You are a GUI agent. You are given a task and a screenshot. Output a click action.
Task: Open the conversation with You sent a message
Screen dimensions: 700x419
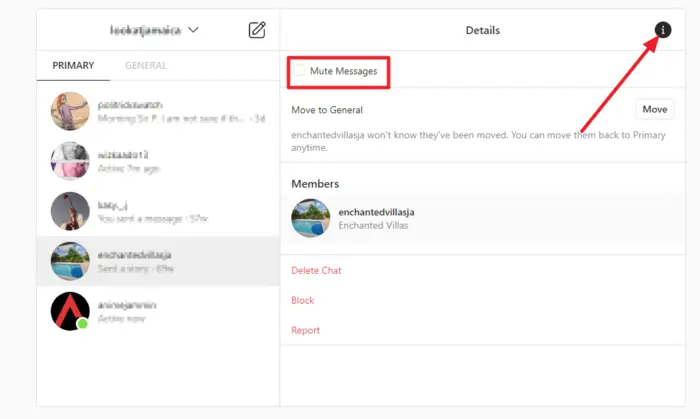[x=158, y=211]
